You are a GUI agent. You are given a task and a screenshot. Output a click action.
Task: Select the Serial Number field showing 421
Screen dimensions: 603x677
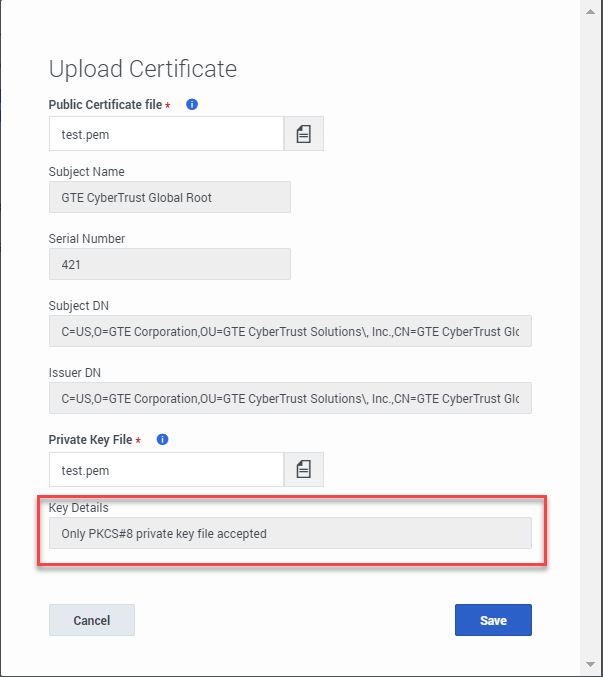coord(170,264)
